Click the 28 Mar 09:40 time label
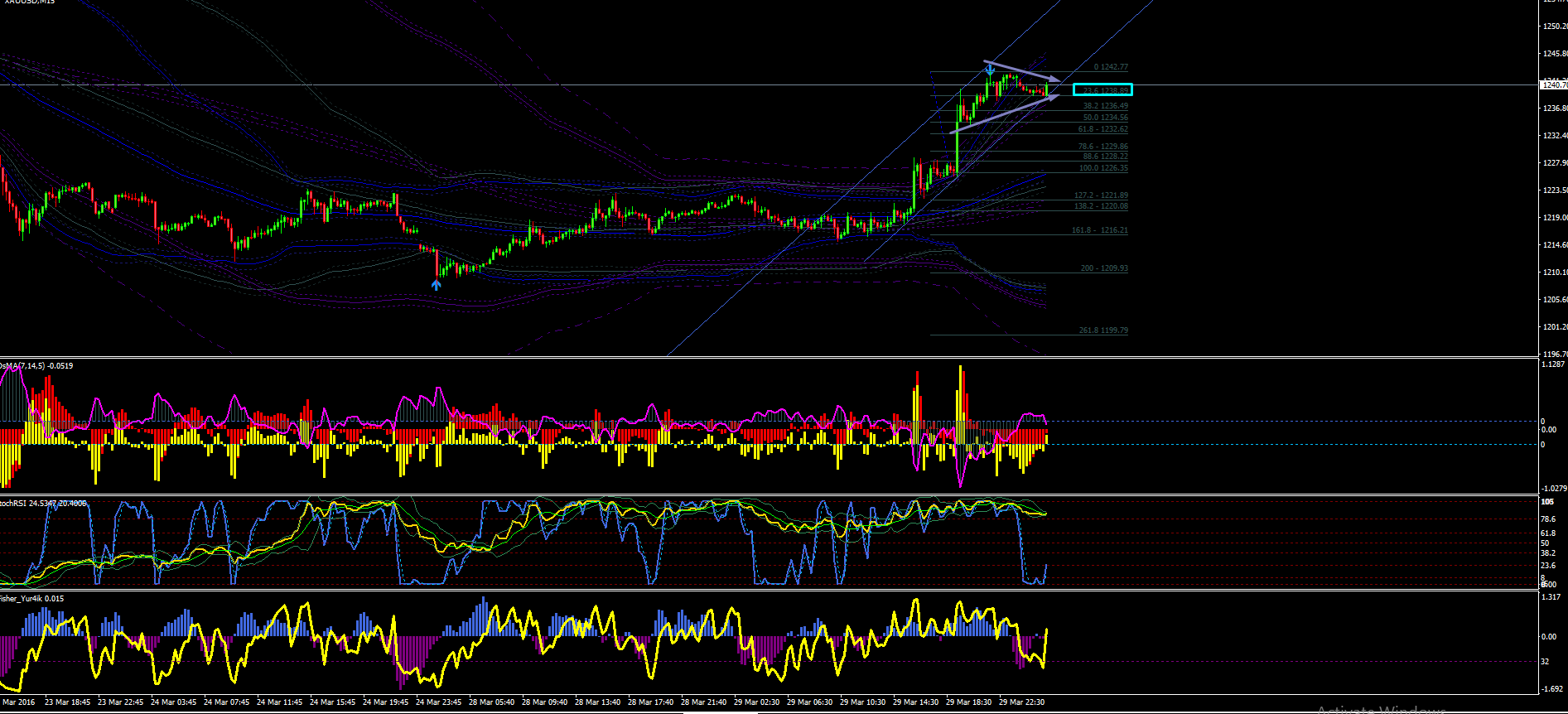This screenshot has width=1568, height=714. (545, 702)
